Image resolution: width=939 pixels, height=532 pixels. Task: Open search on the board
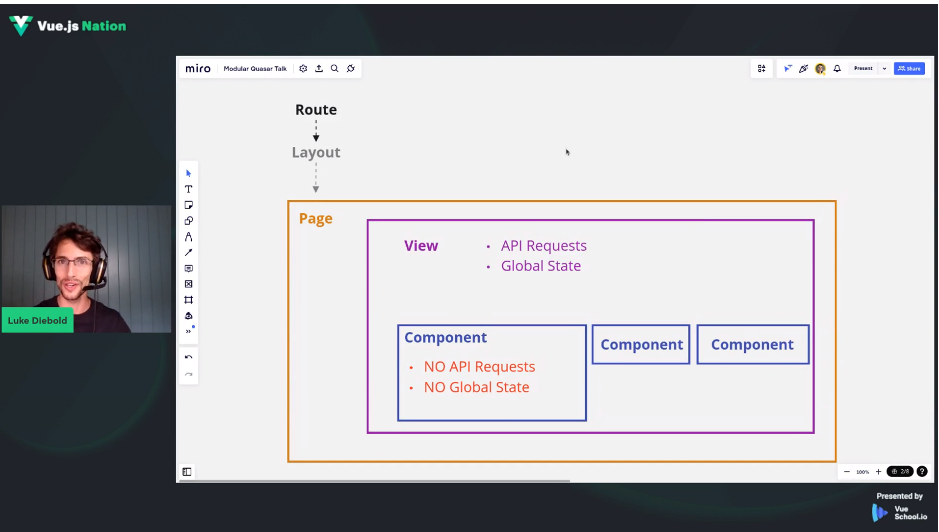(x=335, y=69)
